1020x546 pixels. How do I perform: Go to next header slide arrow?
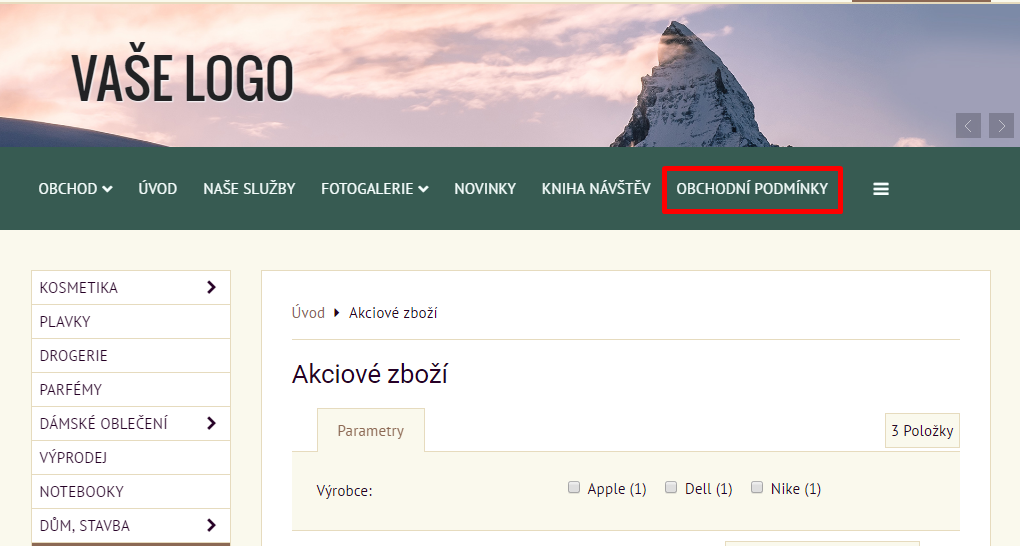1001,125
